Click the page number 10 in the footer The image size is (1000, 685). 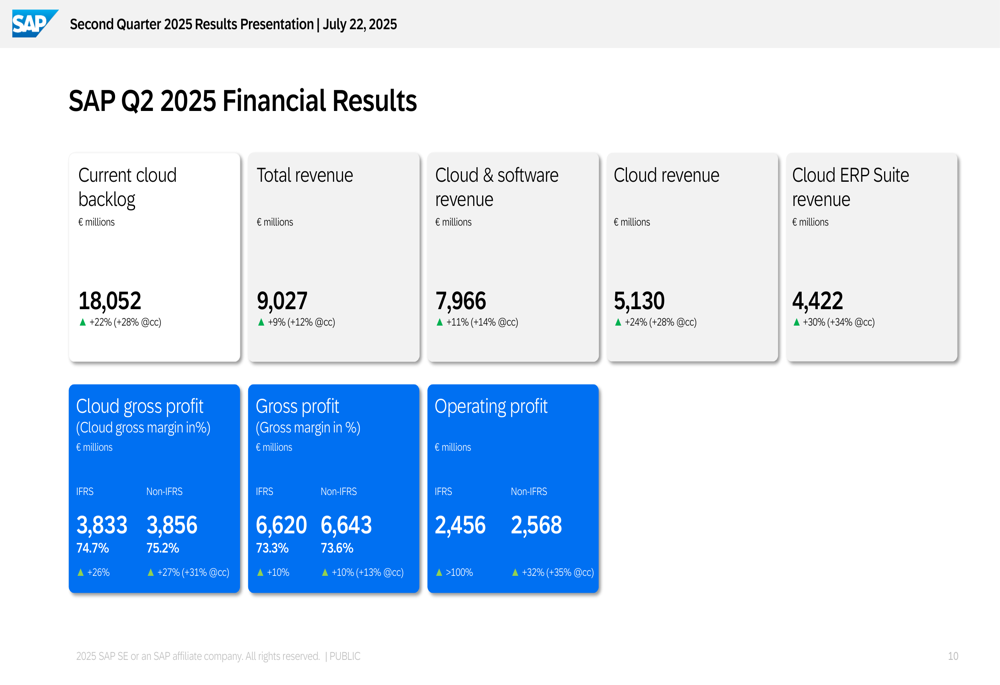coord(952,656)
